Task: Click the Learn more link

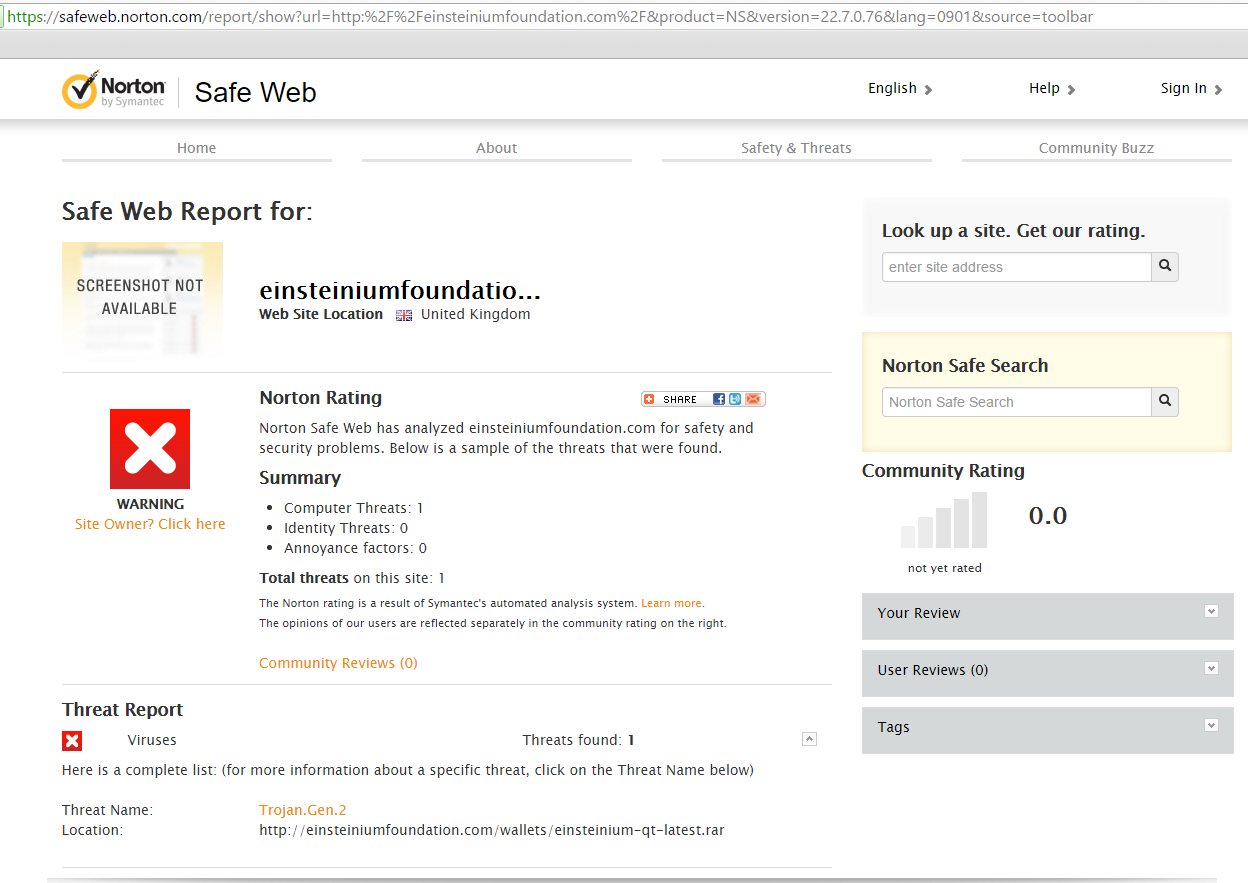Action: tap(671, 604)
